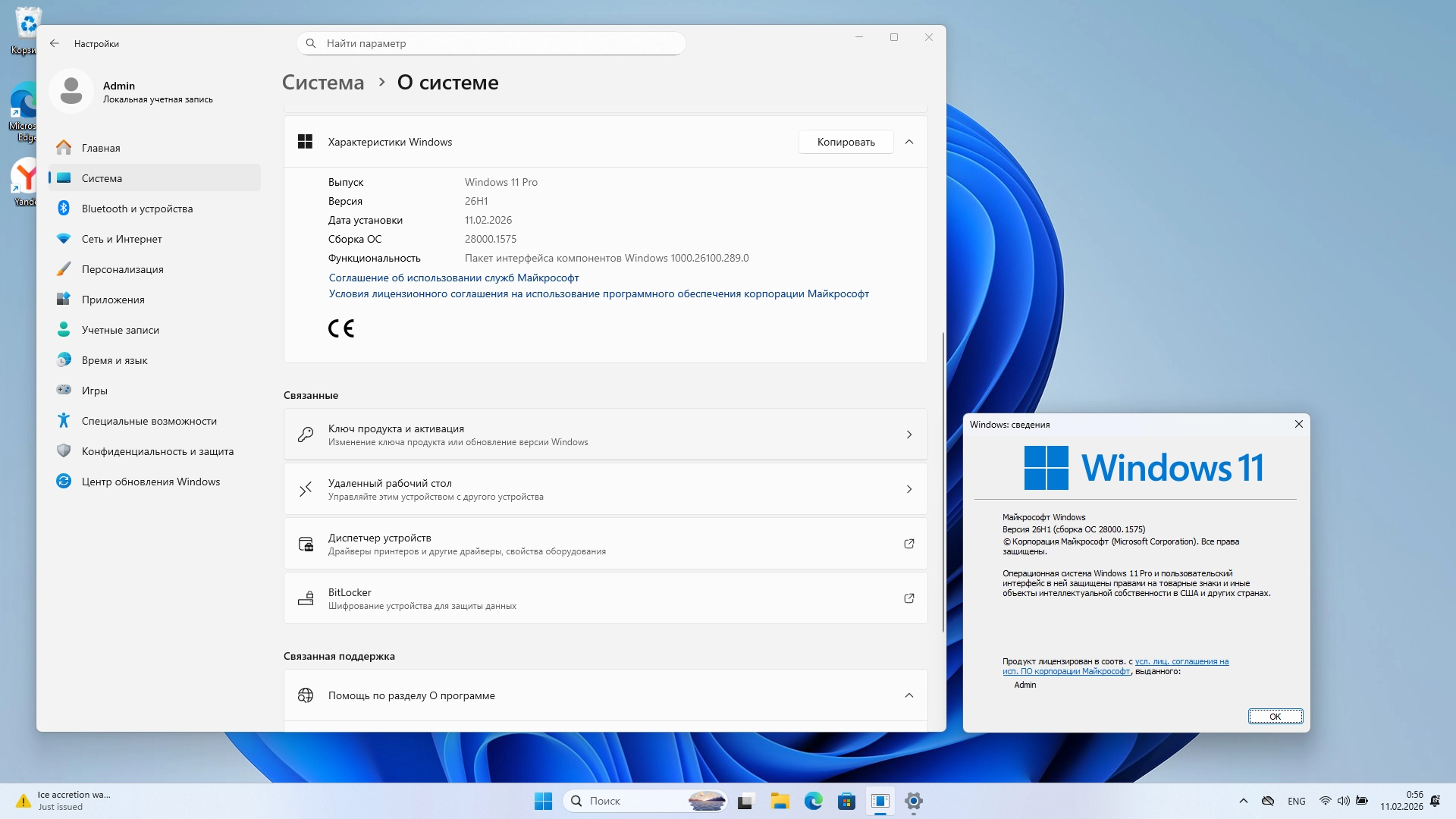Go to Центр обновления Windows
The height and width of the screenshot is (819, 1456).
(150, 482)
